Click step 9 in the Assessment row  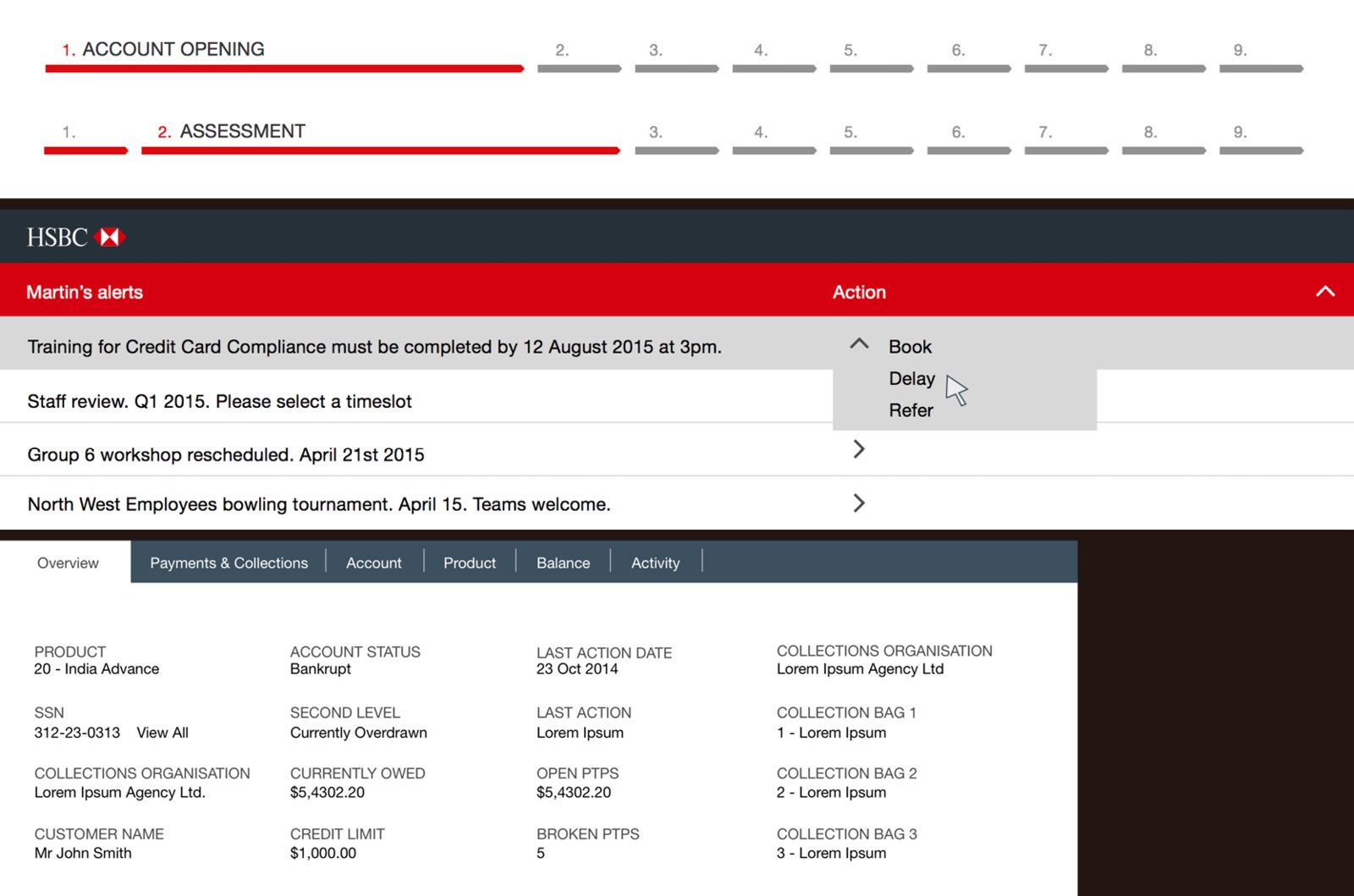click(x=1261, y=151)
